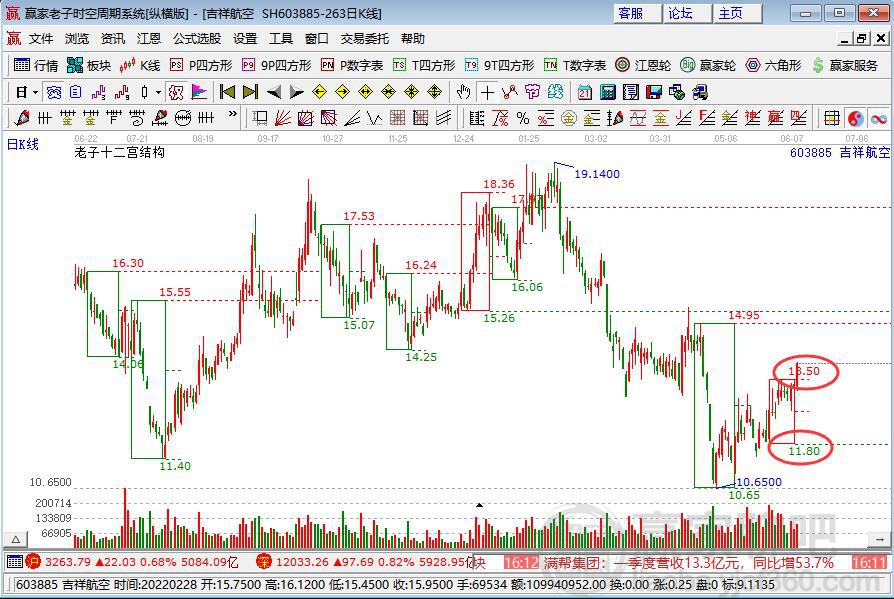
Task: Switch to the K线 chart view
Action: [x=140, y=66]
